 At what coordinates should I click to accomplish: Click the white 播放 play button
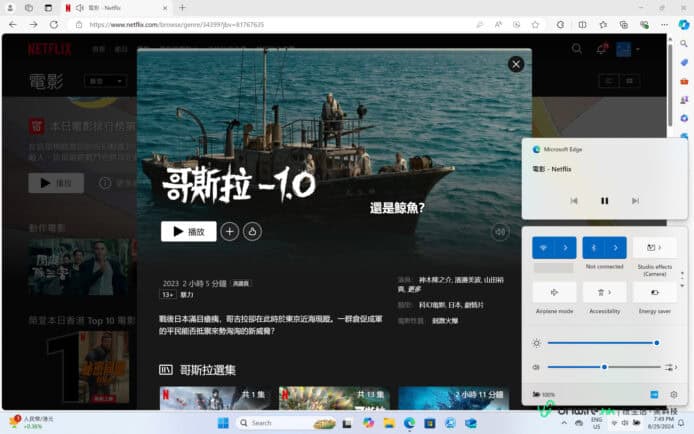(188, 231)
